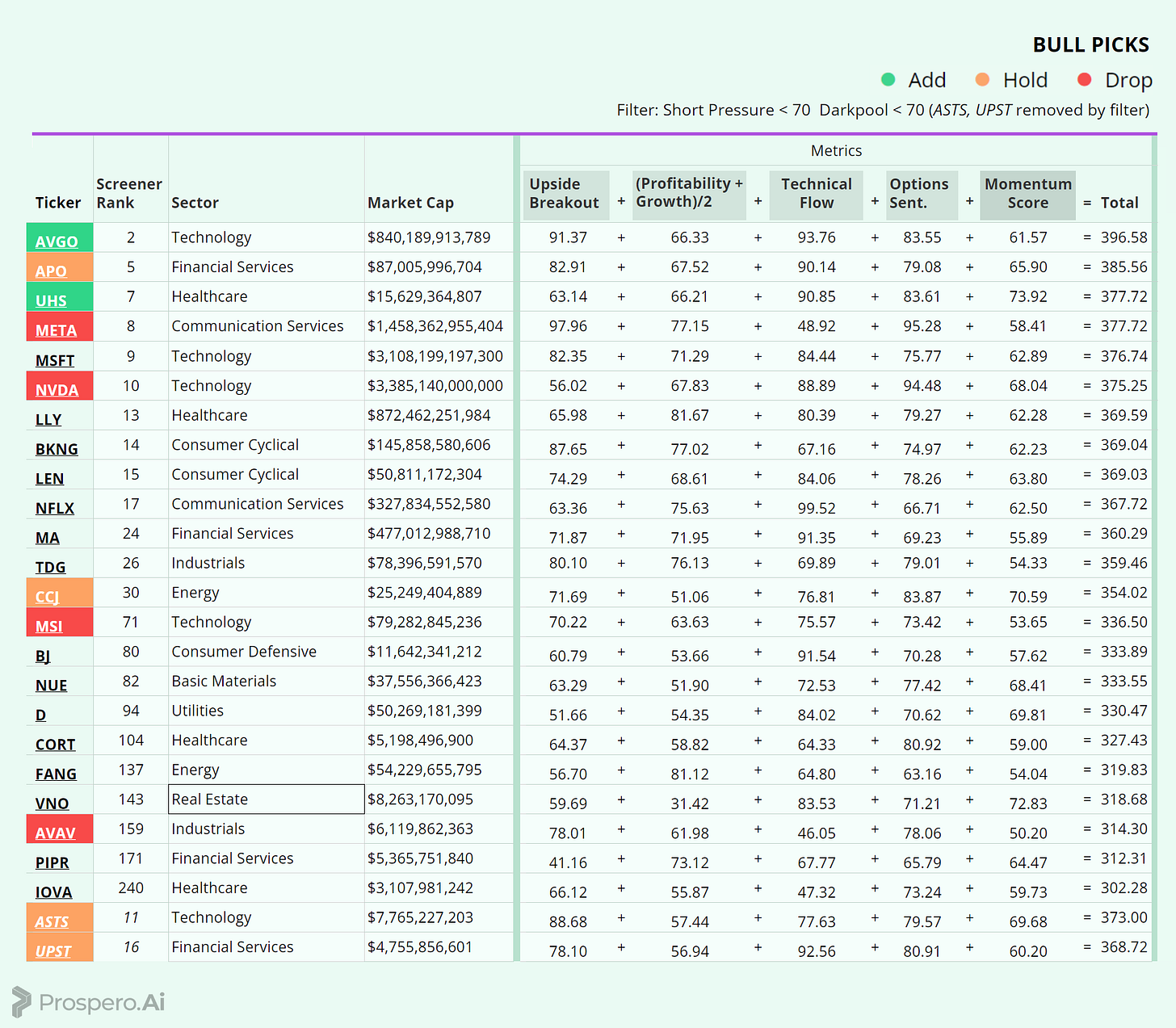Open the FANG ticker link
This screenshot has height=1028, width=1176.
coord(56,774)
